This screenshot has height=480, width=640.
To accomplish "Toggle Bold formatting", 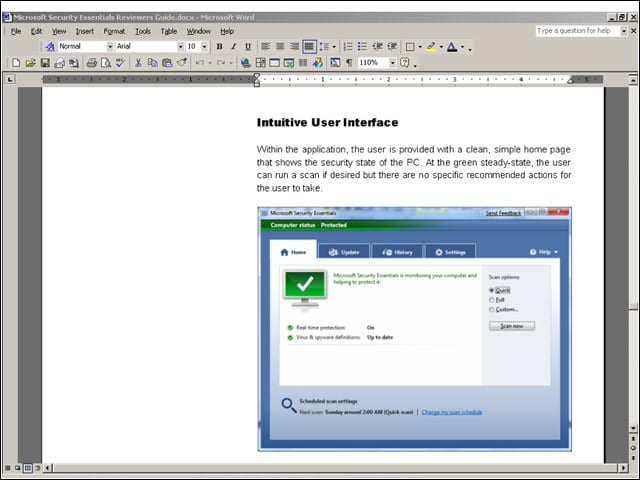I will point(219,47).
